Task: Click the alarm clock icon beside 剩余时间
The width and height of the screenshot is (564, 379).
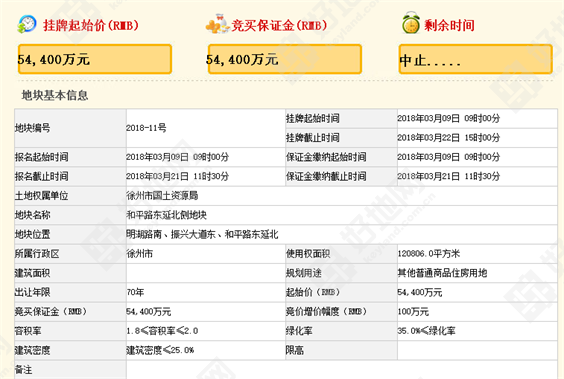Action: click(411, 23)
